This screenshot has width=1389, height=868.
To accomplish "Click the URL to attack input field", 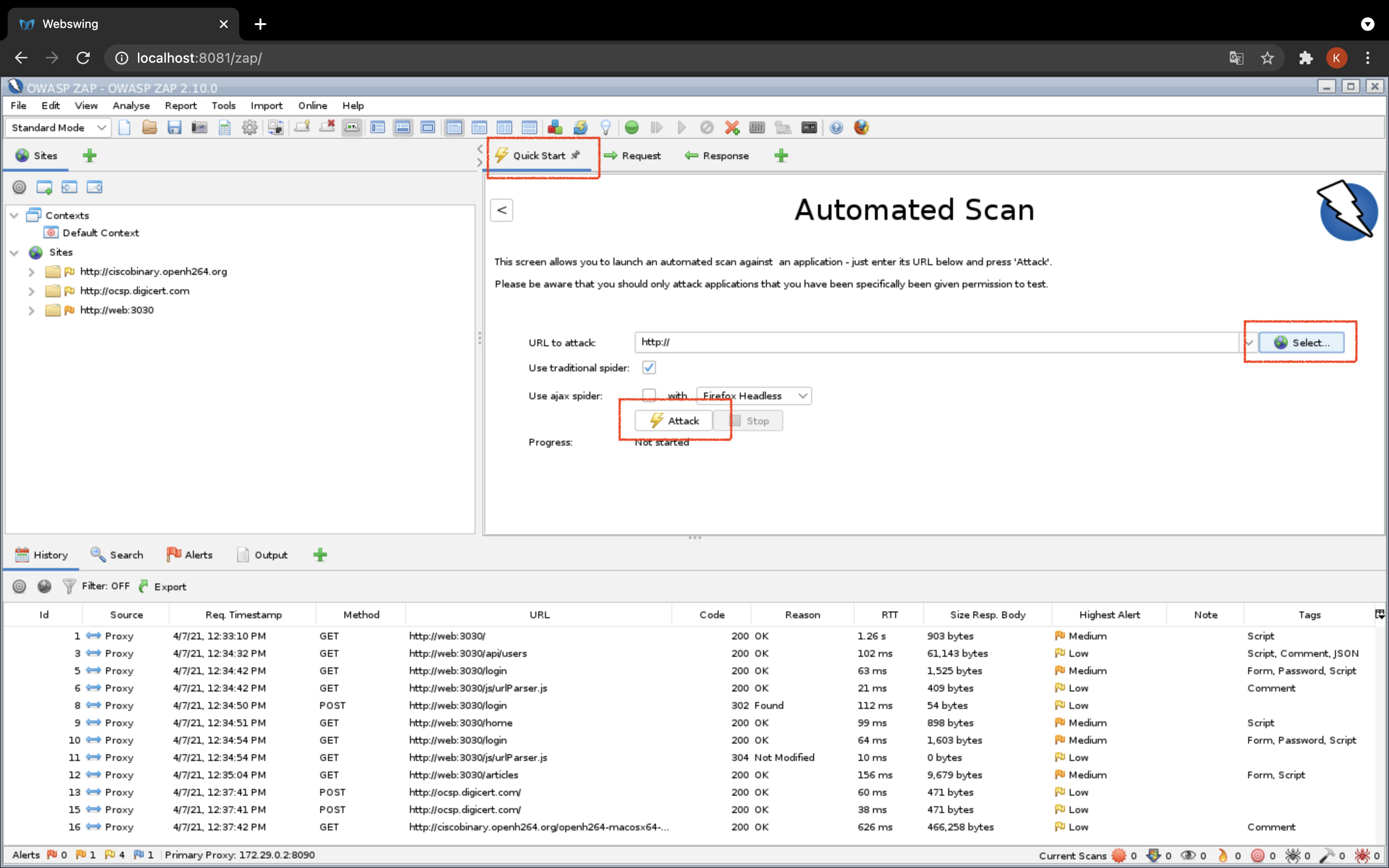I will point(936,343).
